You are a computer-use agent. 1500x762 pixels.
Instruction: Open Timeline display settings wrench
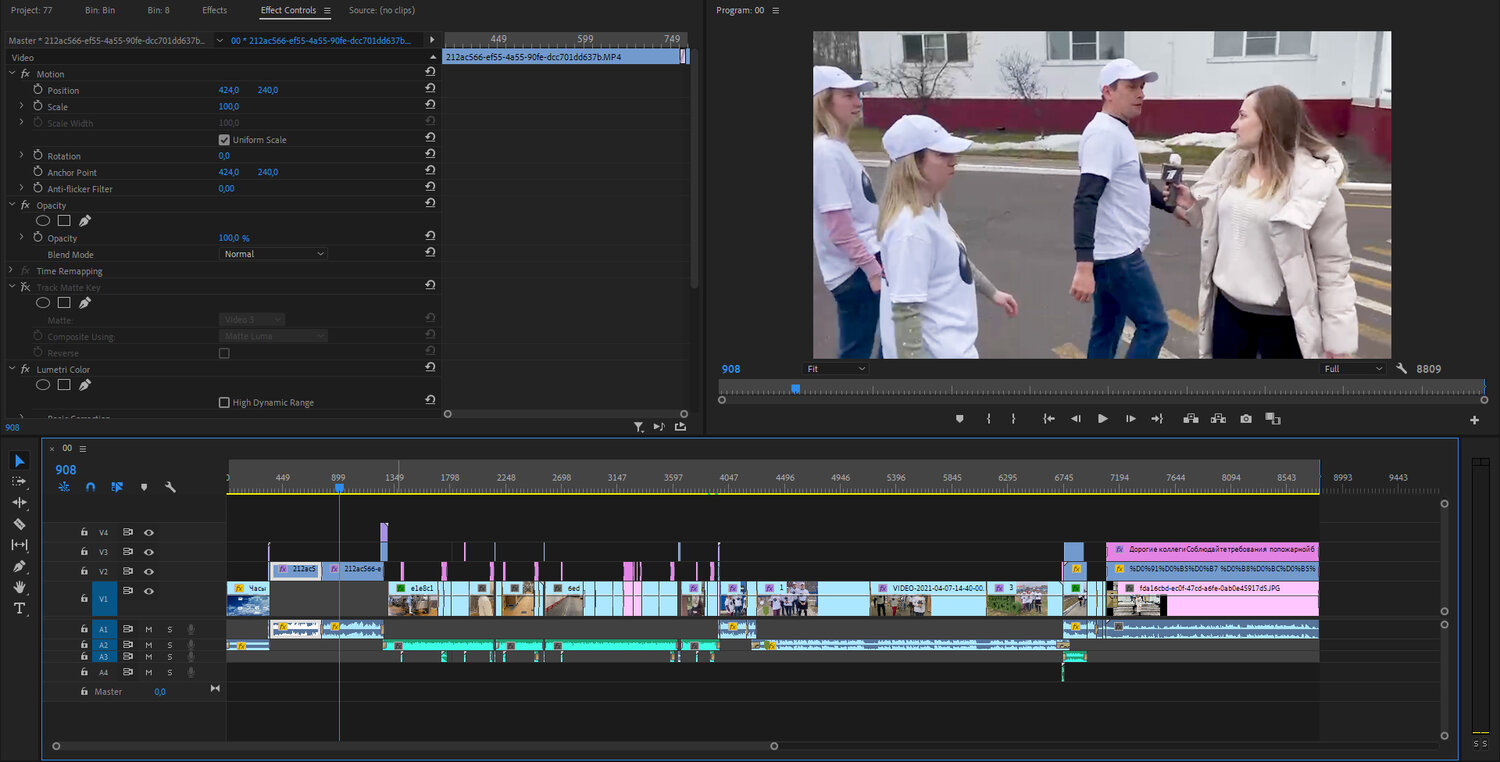(171, 487)
